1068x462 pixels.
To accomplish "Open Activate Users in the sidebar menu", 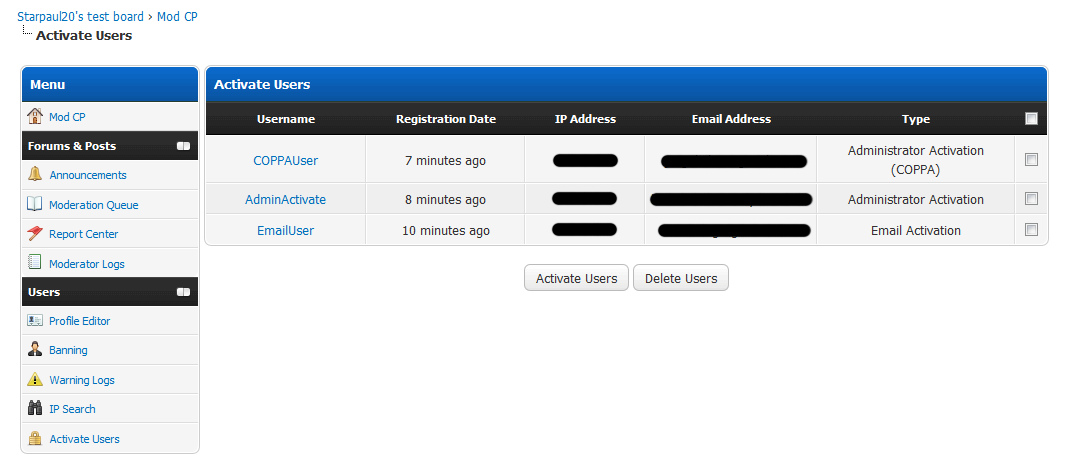I will [x=84, y=439].
